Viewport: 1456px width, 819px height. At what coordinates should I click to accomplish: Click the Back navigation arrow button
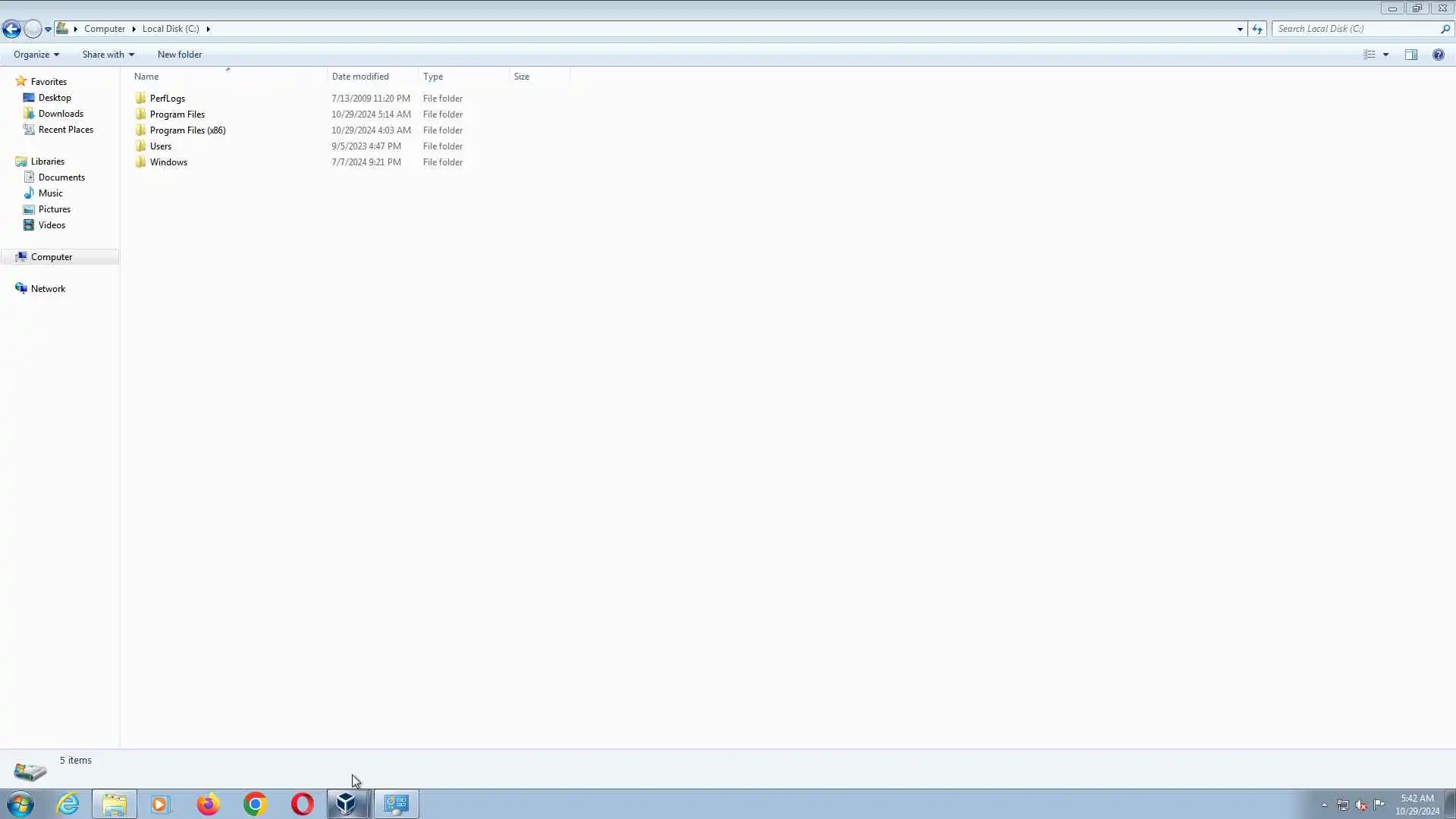click(11, 29)
